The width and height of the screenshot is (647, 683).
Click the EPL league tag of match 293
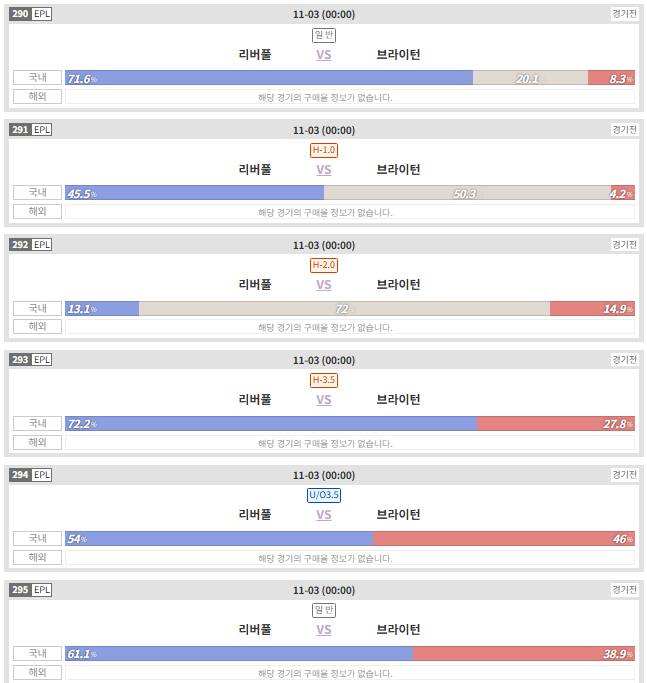[x=42, y=360]
